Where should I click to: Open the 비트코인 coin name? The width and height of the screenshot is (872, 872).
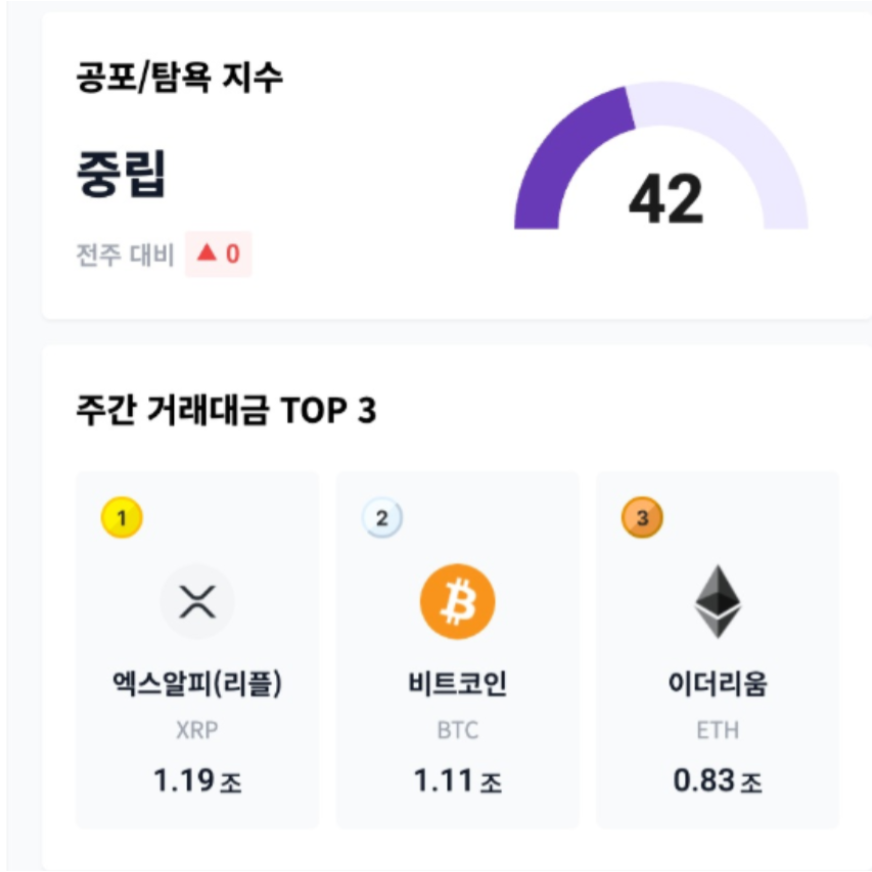coord(457,684)
